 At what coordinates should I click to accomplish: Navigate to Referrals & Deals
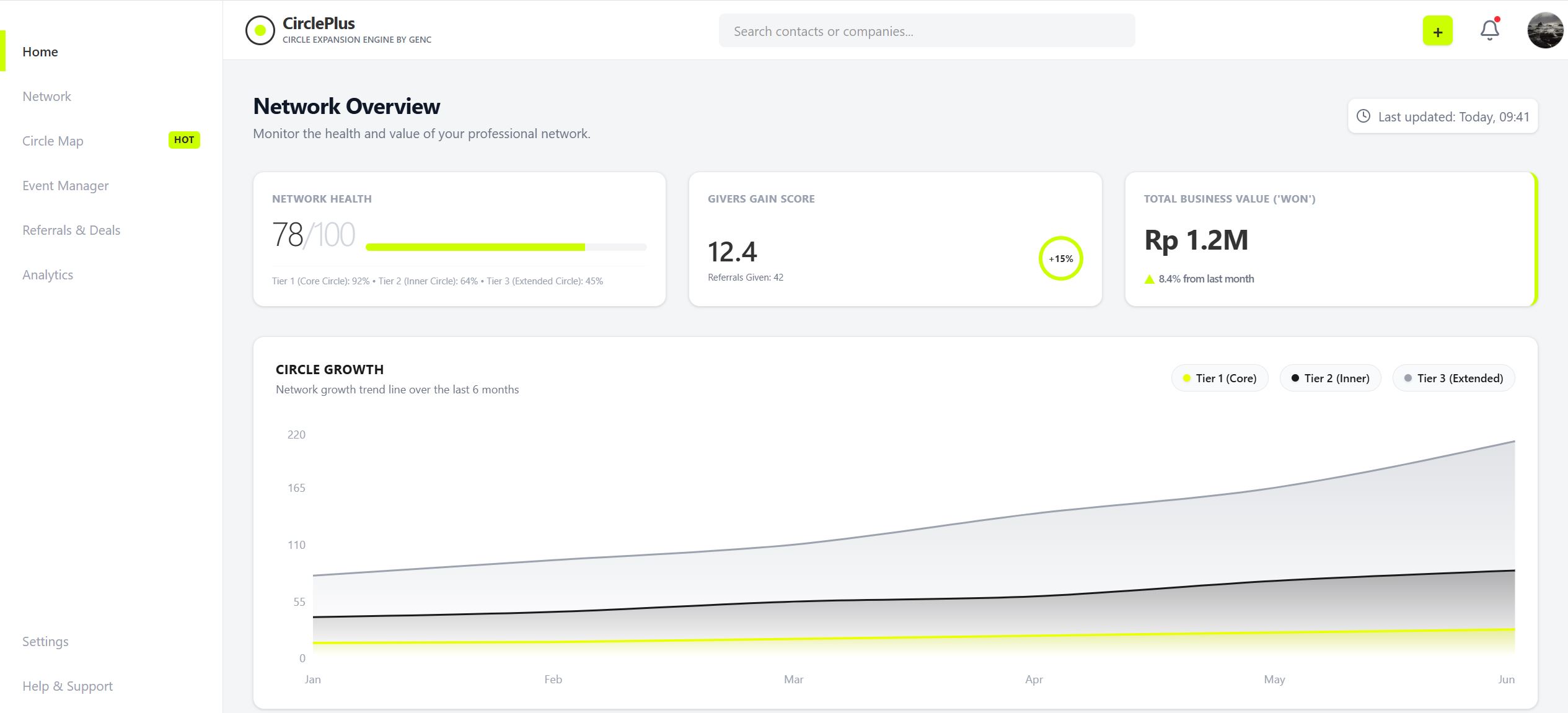point(71,230)
